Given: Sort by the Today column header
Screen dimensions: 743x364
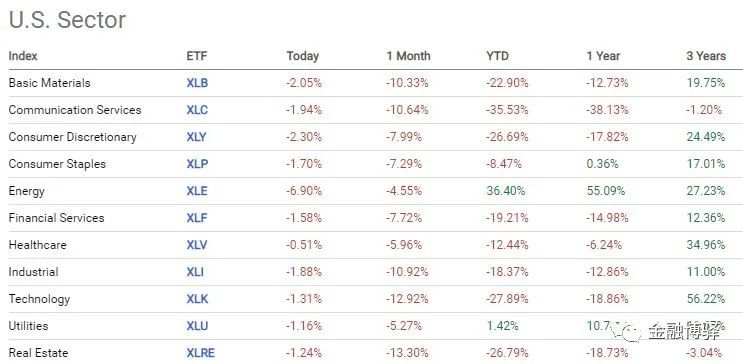Looking at the screenshot, I should (302, 56).
